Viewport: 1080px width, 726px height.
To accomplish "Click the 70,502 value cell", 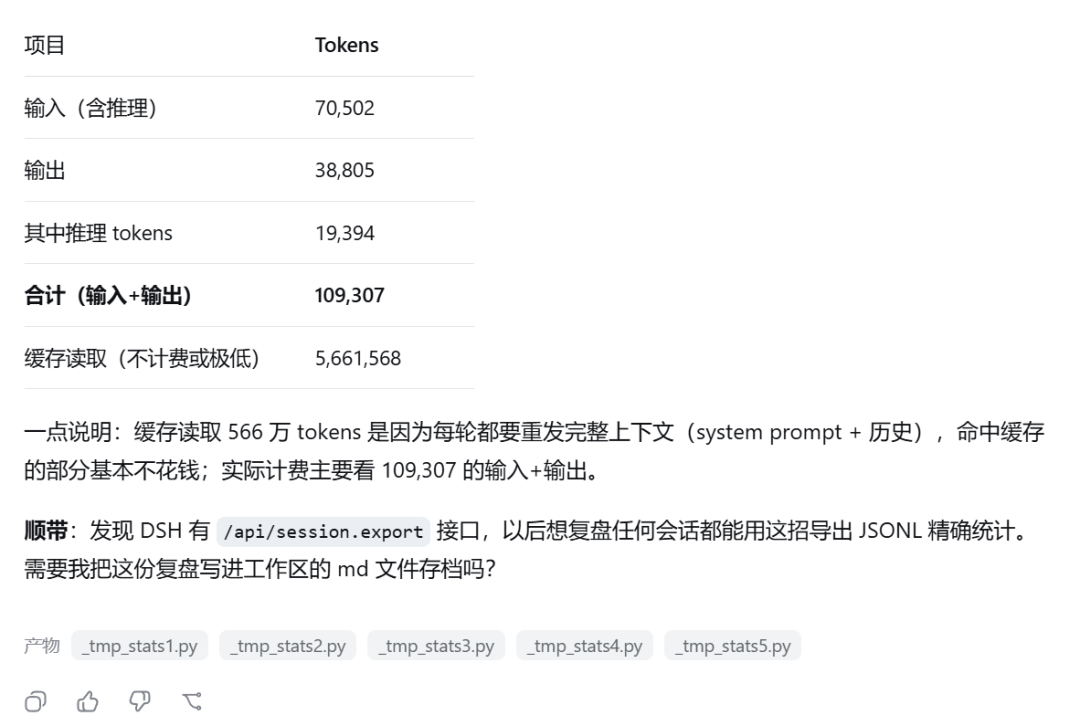I will 344,108.
